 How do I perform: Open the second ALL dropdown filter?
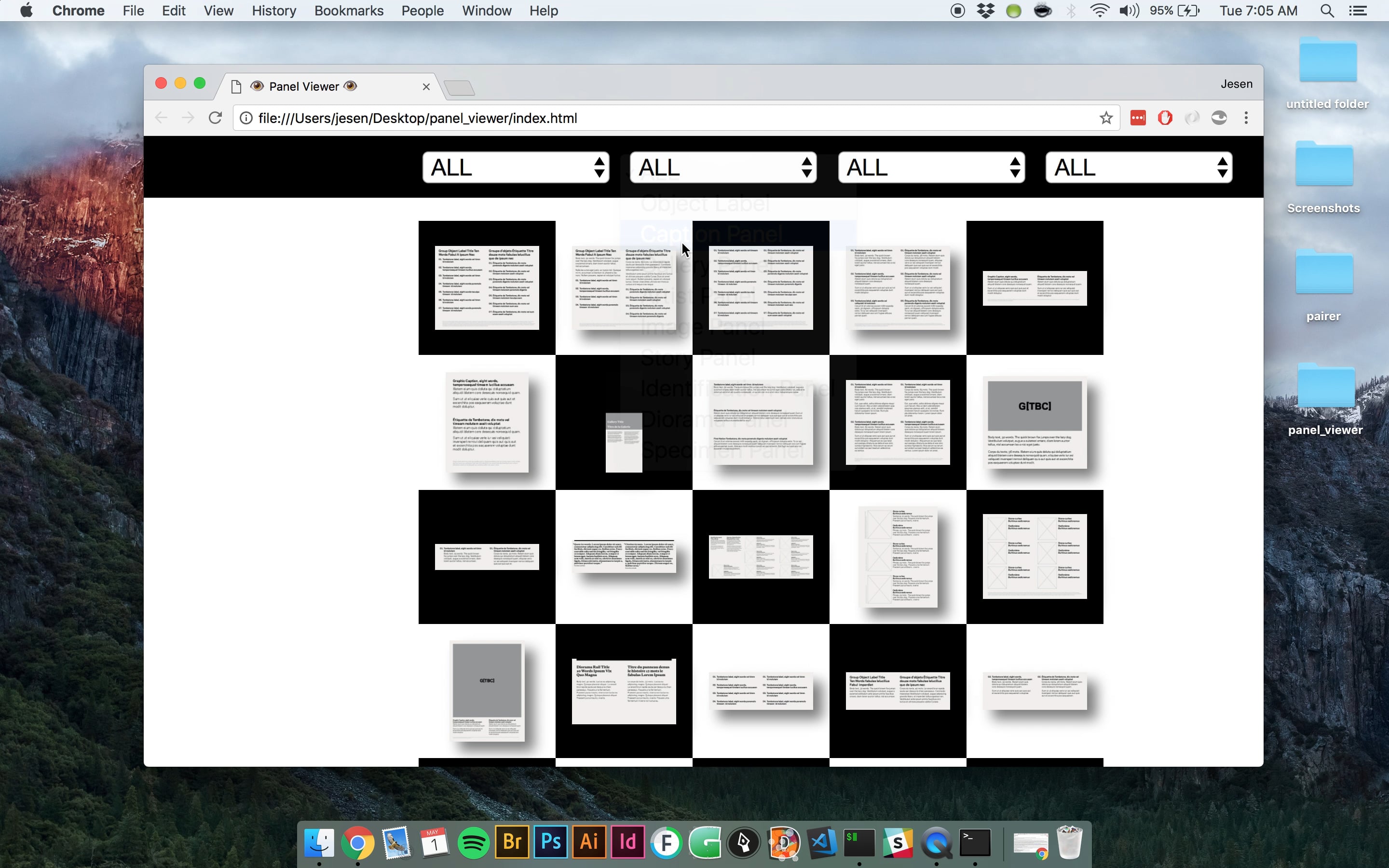point(722,168)
